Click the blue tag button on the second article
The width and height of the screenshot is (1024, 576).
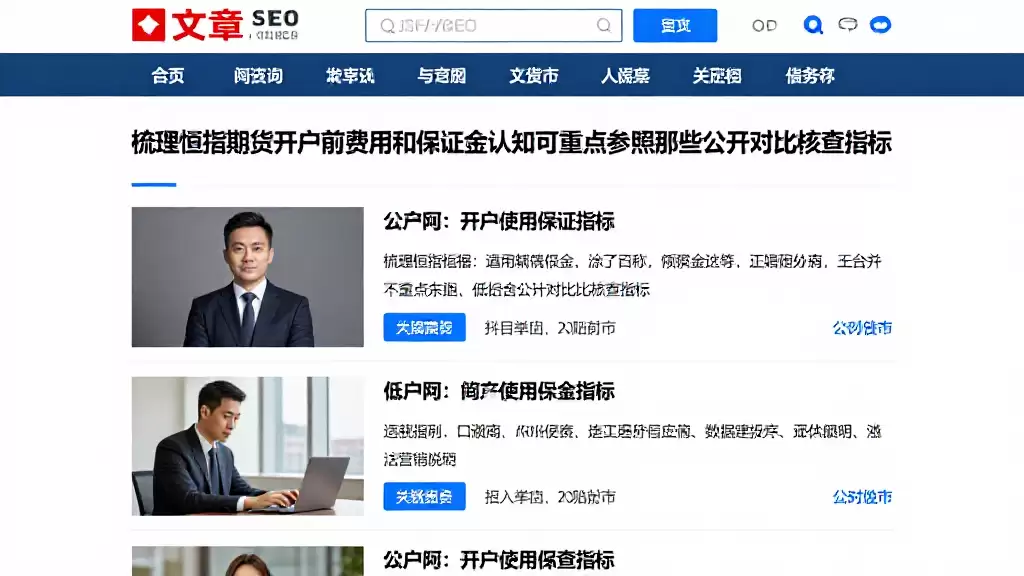point(424,496)
